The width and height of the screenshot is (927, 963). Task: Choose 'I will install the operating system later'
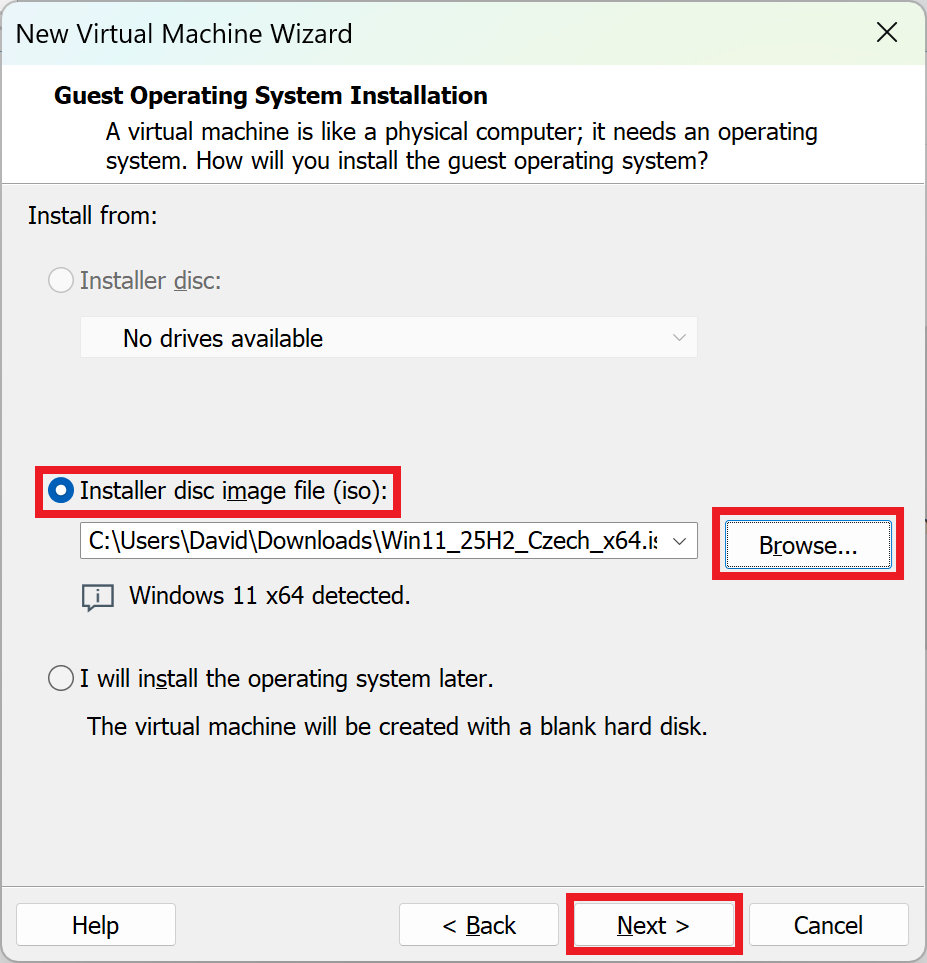60,678
